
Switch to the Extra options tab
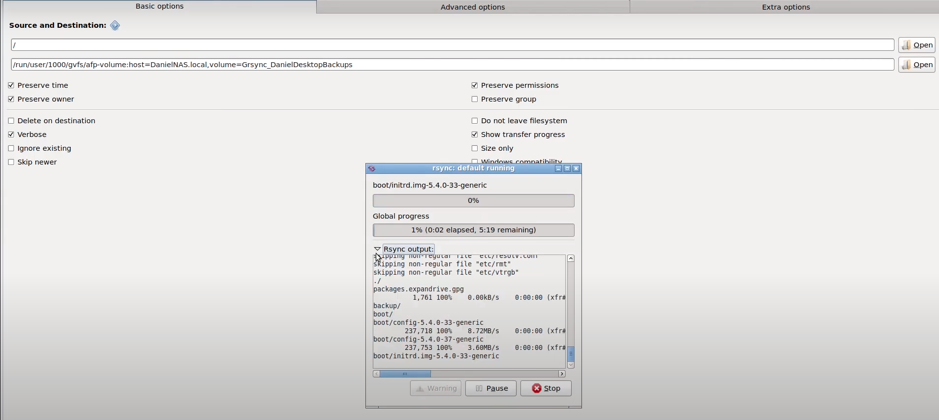[785, 7]
